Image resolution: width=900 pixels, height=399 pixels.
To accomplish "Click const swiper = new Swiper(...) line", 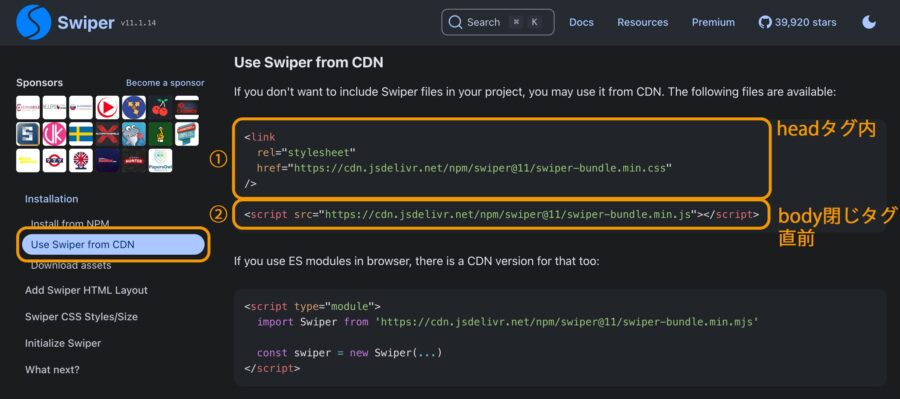I will pos(349,352).
